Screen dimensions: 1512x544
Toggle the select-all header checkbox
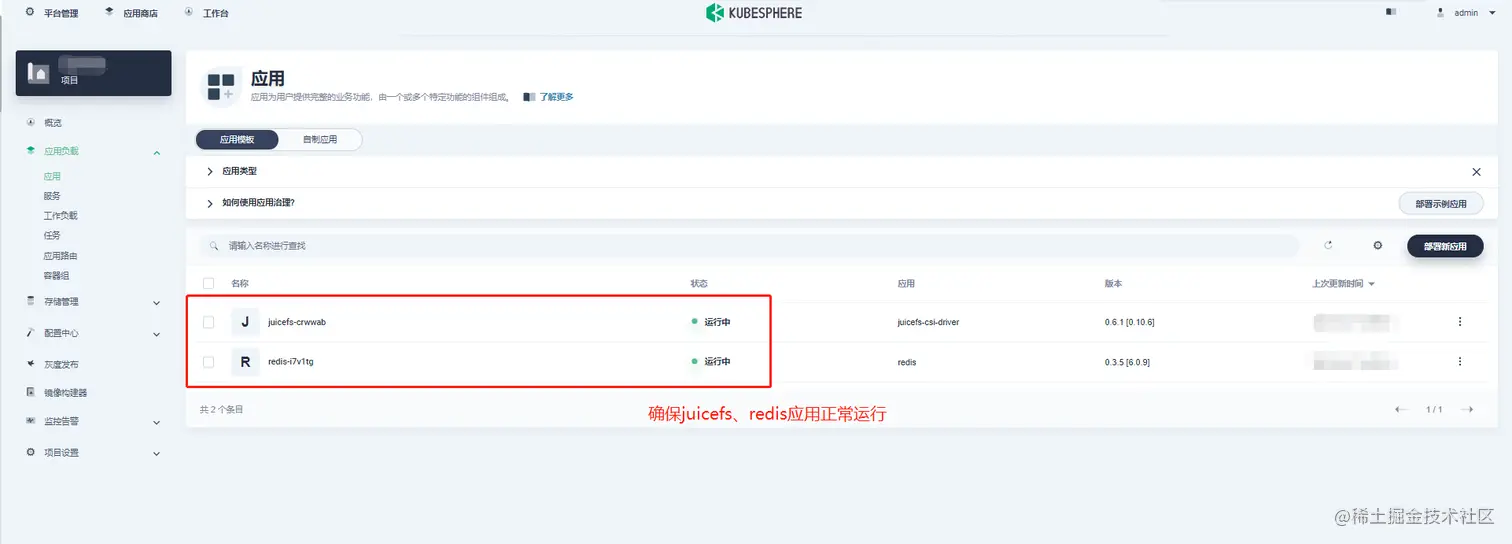(208, 284)
